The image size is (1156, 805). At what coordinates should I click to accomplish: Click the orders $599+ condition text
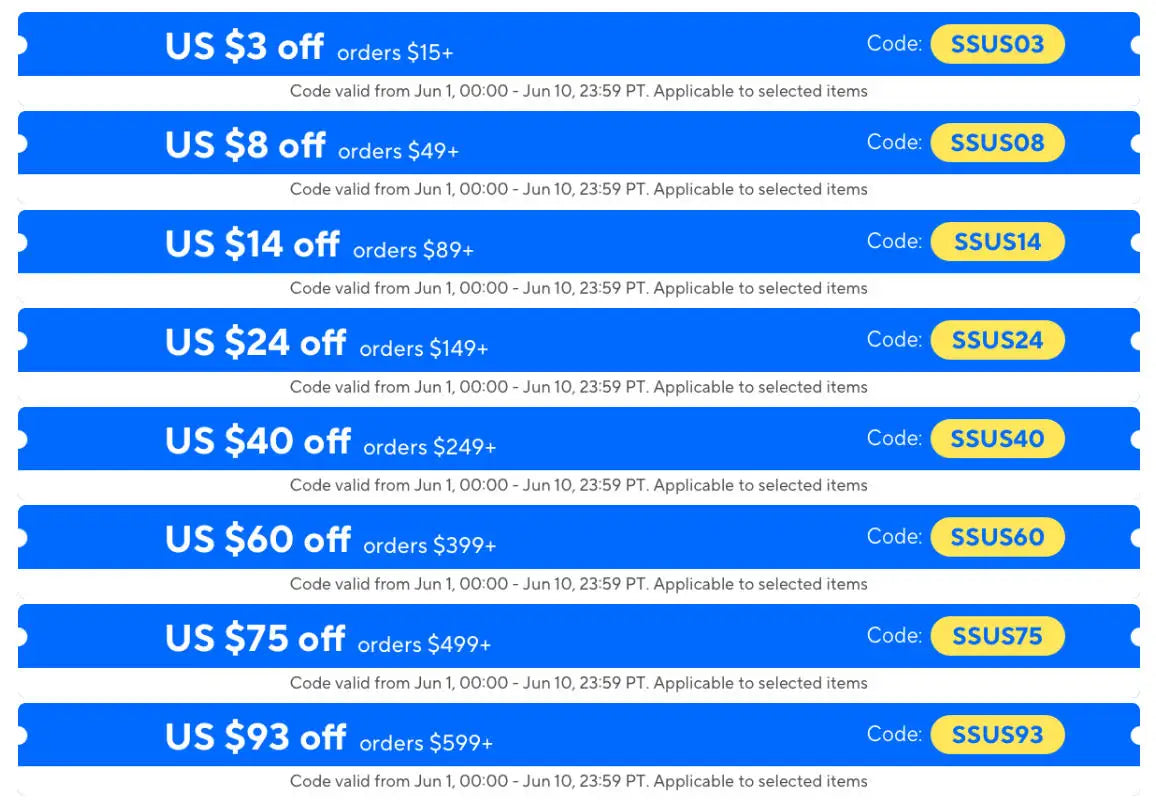point(426,742)
